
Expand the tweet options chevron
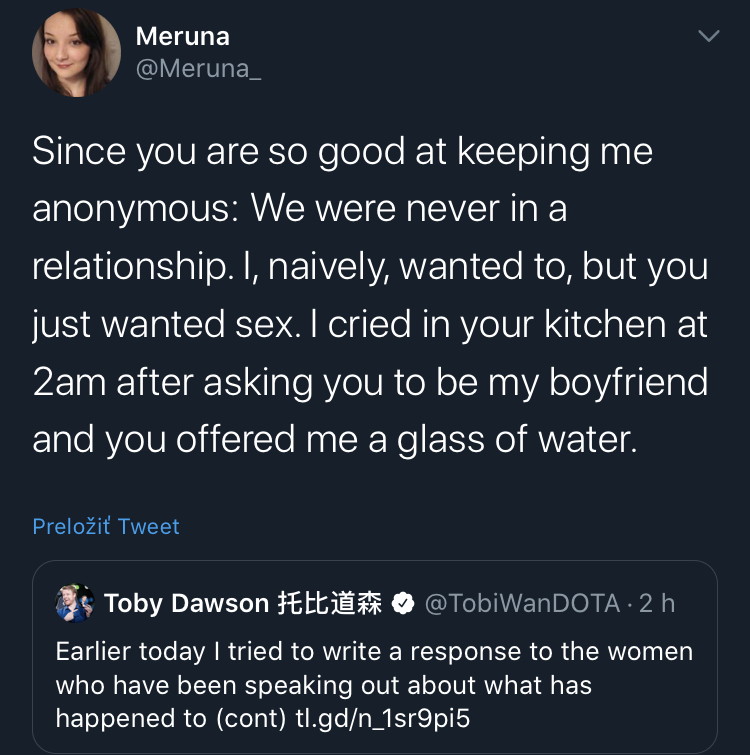pyautogui.click(x=708, y=36)
